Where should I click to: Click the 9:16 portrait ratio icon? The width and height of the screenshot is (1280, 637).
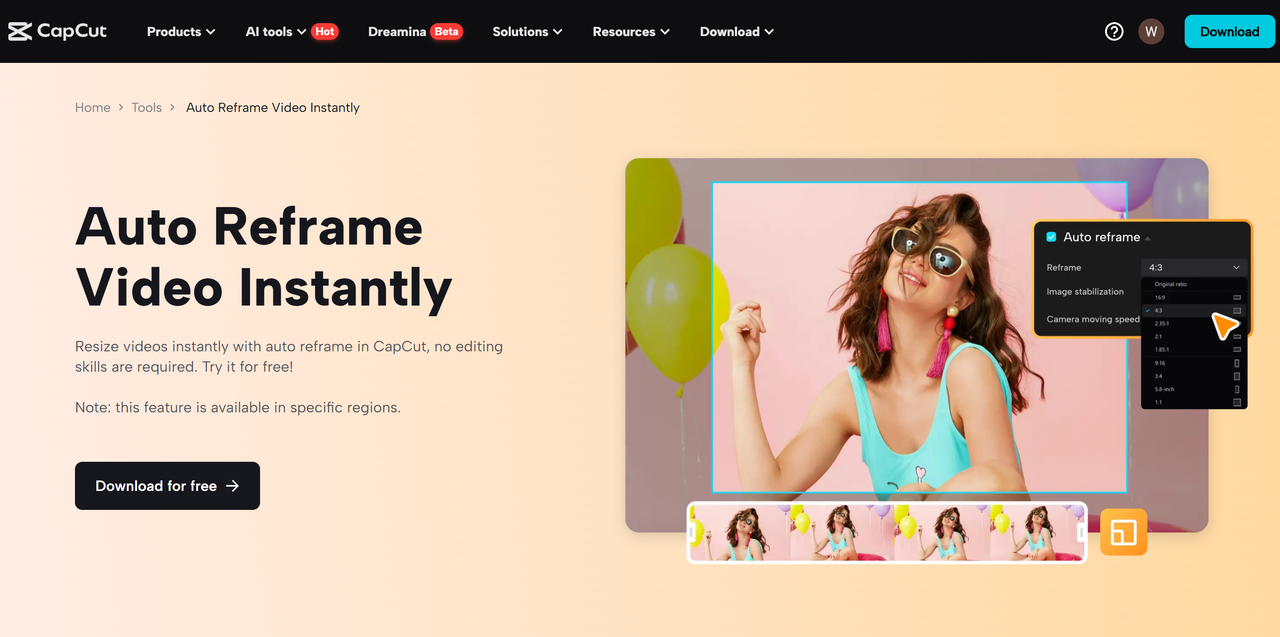pos(1237,363)
